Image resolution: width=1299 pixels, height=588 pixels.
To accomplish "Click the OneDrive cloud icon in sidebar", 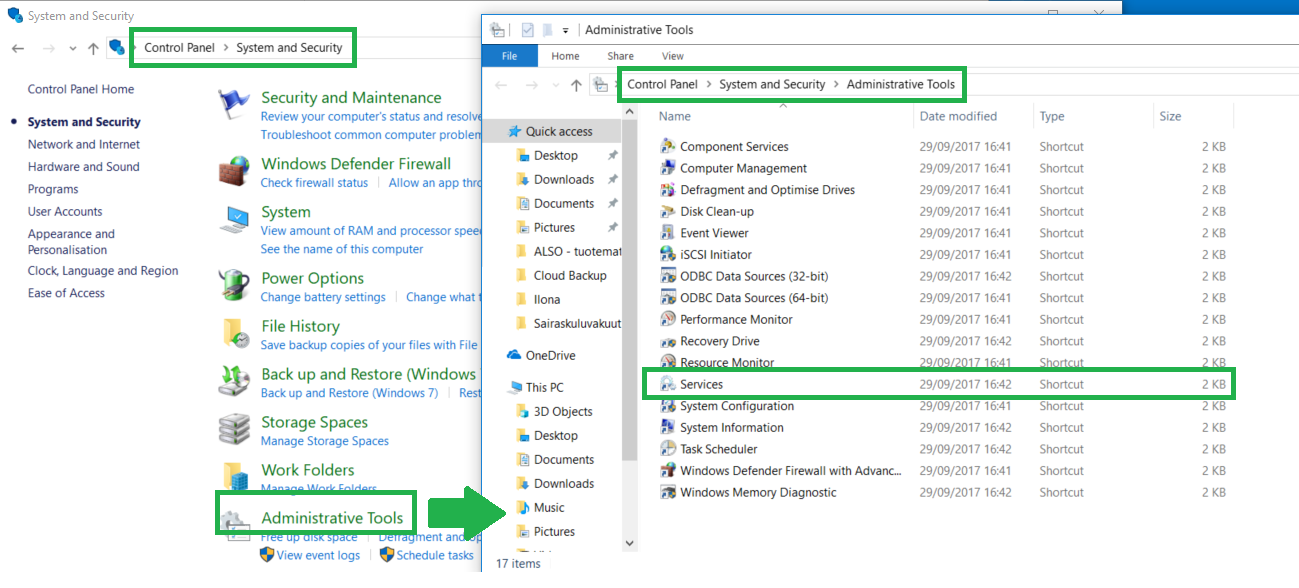I will [x=514, y=355].
